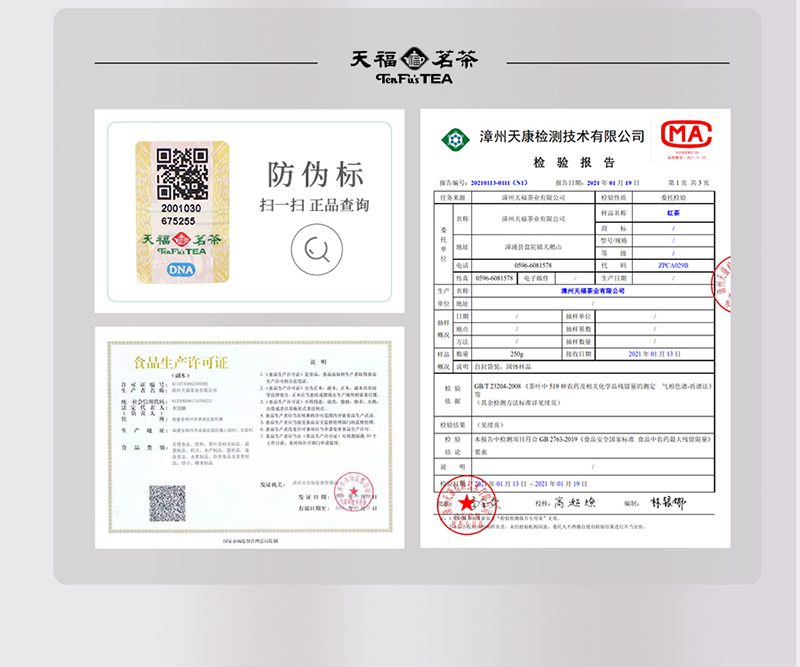
Task: Click the 250g sample quantity cell
Action: pos(514,353)
